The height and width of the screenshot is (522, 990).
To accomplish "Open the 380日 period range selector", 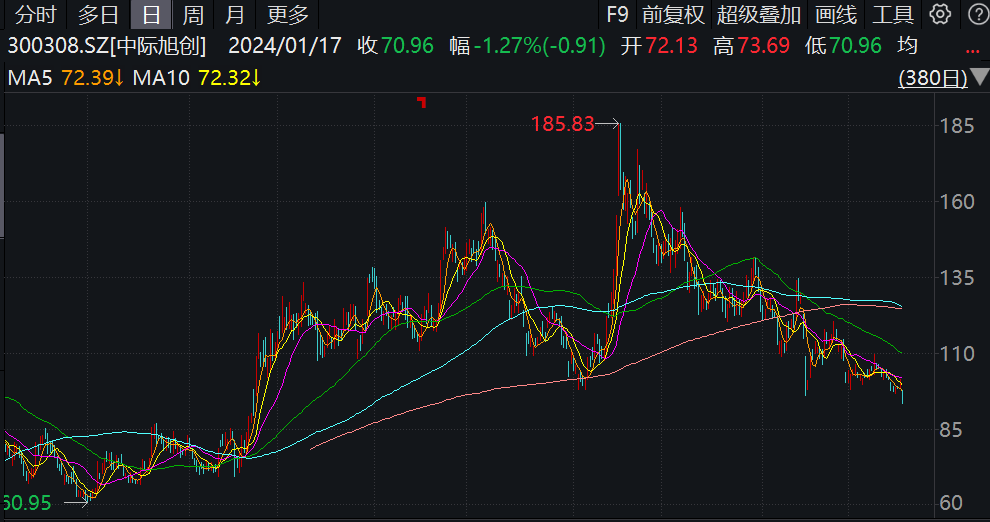I will coord(933,78).
